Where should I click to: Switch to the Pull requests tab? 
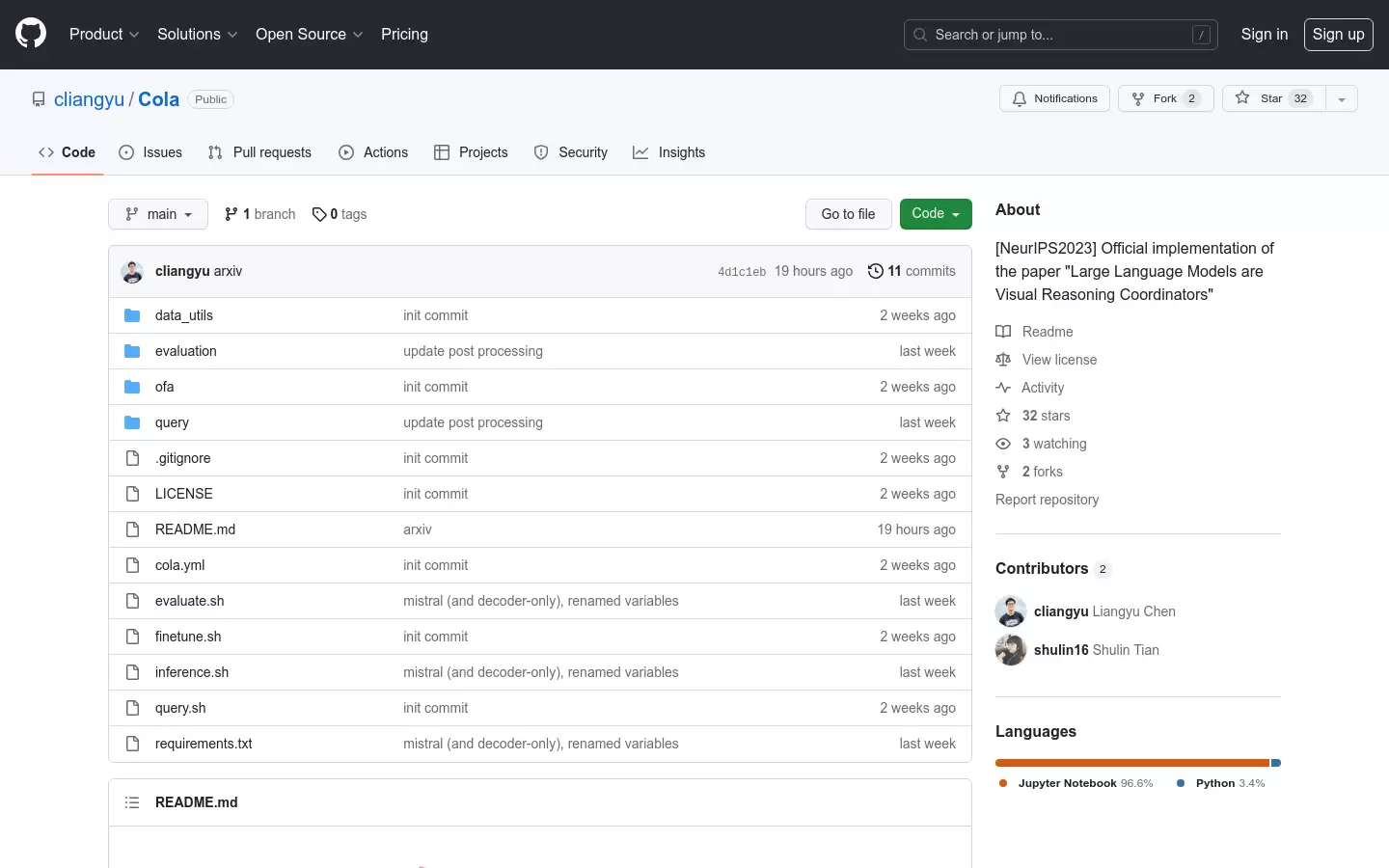click(259, 152)
